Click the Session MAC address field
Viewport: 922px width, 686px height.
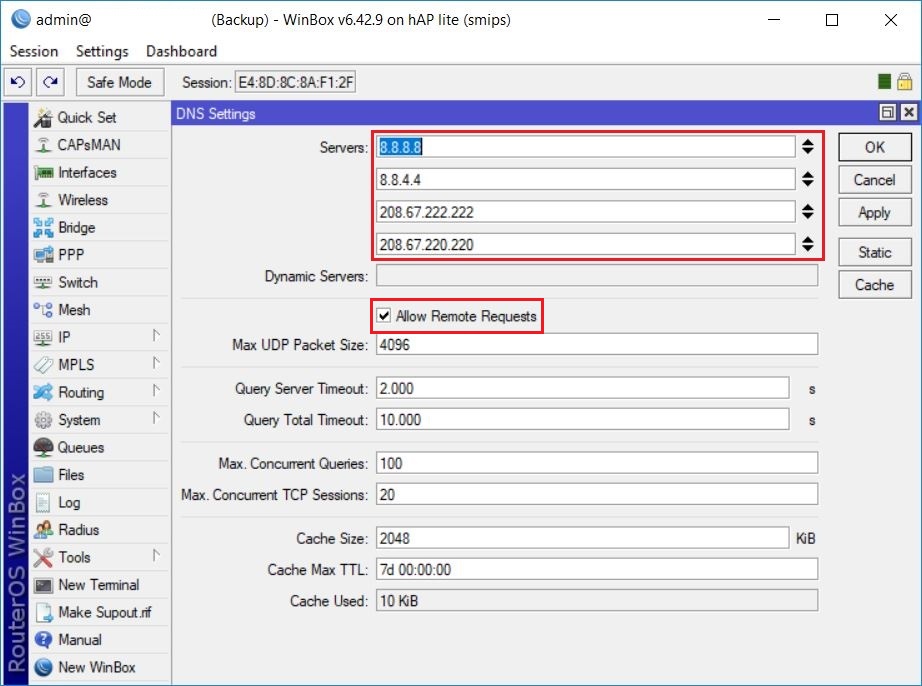295,82
